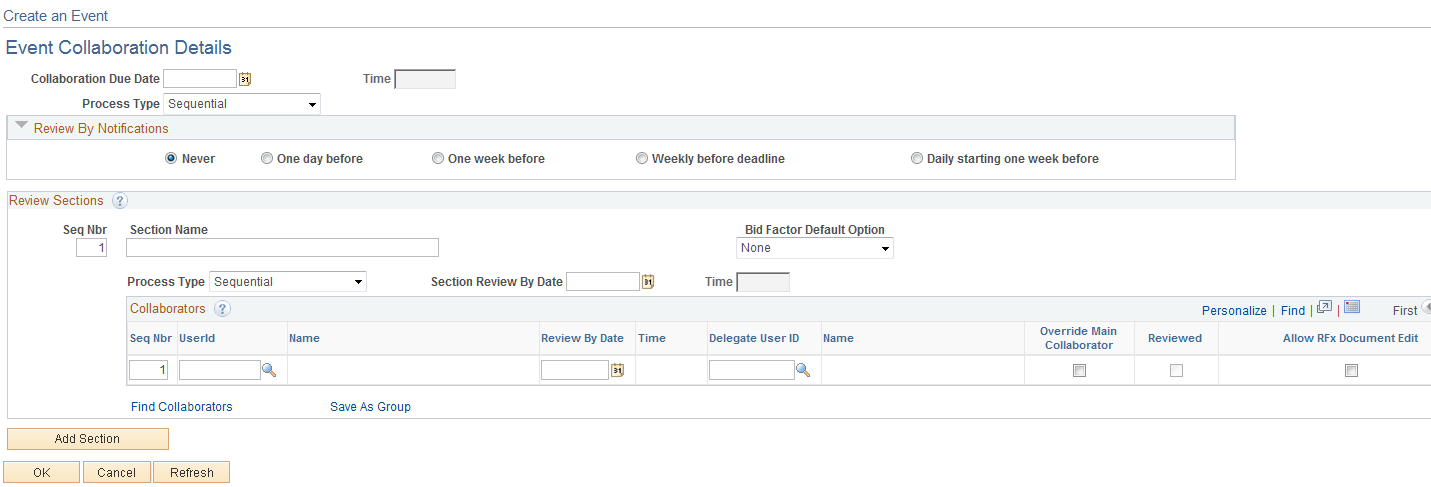Open top Process Type dropdown
This screenshot has width=1431, height=487.
(x=242, y=104)
